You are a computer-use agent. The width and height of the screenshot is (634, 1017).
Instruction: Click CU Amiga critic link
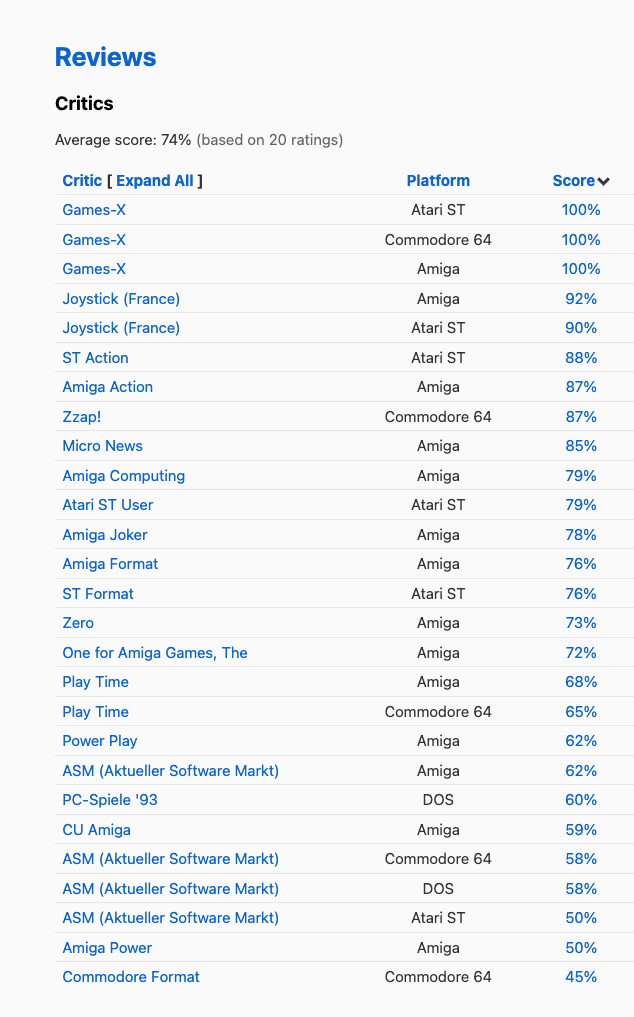(96, 830)
